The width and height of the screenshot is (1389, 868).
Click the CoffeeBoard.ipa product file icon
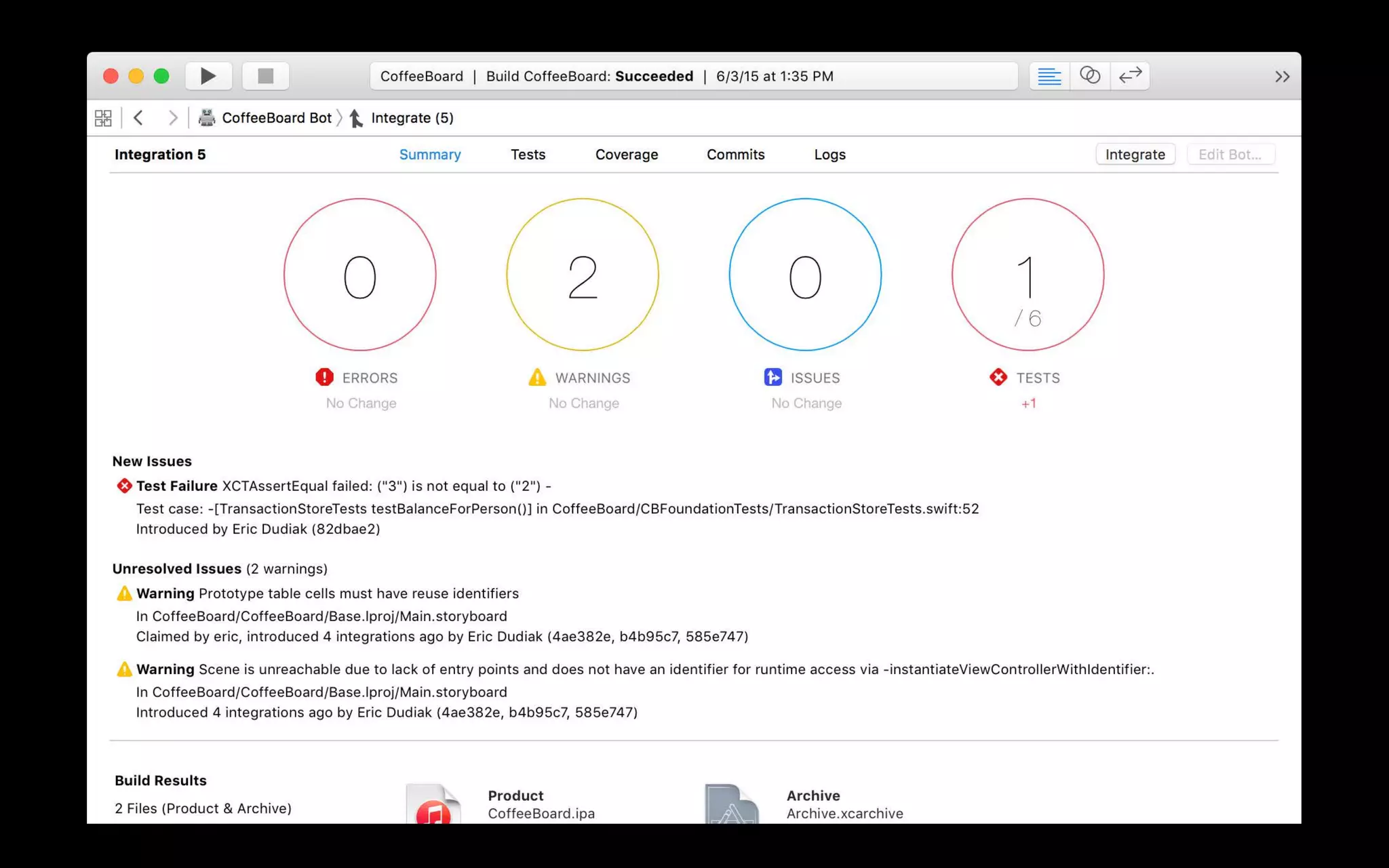[x=433, y=805]
